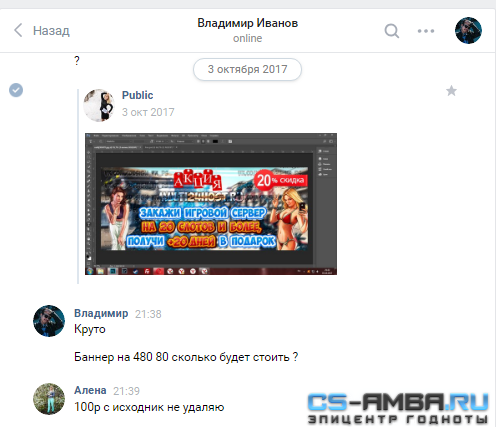496x427 pixels.
Task: Open Алена's avatar beside her message
Action: 49,399
